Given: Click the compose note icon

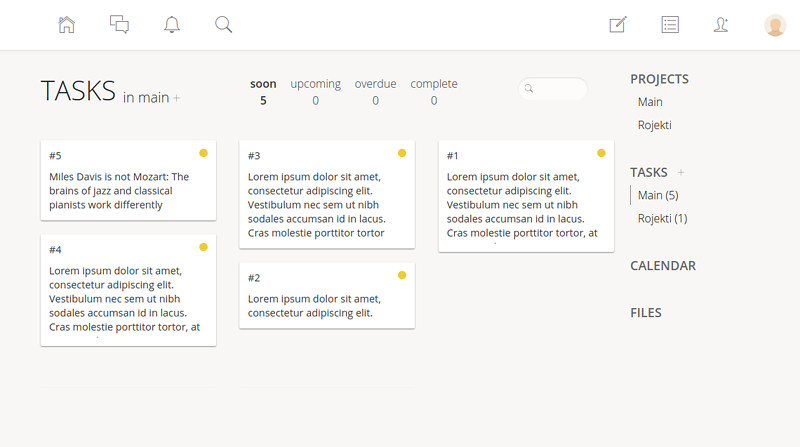Looking at the screenshot, I should click(x=618, y=25).
